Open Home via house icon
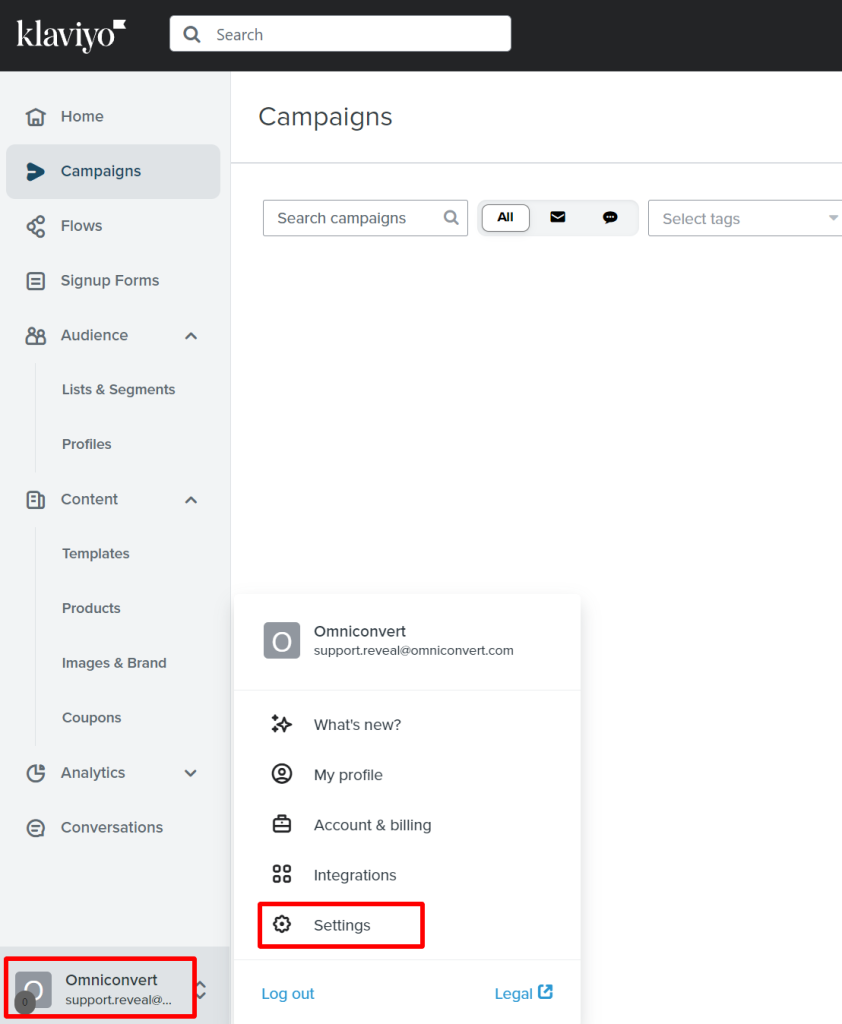 point(36,117)
